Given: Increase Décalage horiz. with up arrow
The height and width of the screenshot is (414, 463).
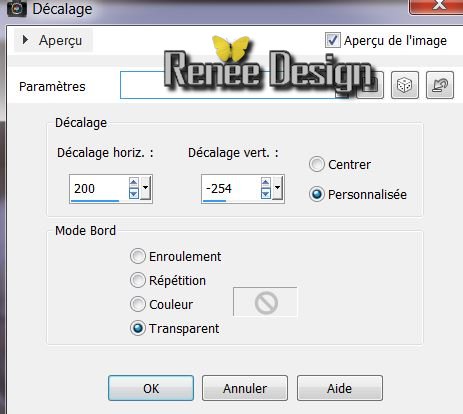Looking at the screenshot, I should [x=134, y=183].
